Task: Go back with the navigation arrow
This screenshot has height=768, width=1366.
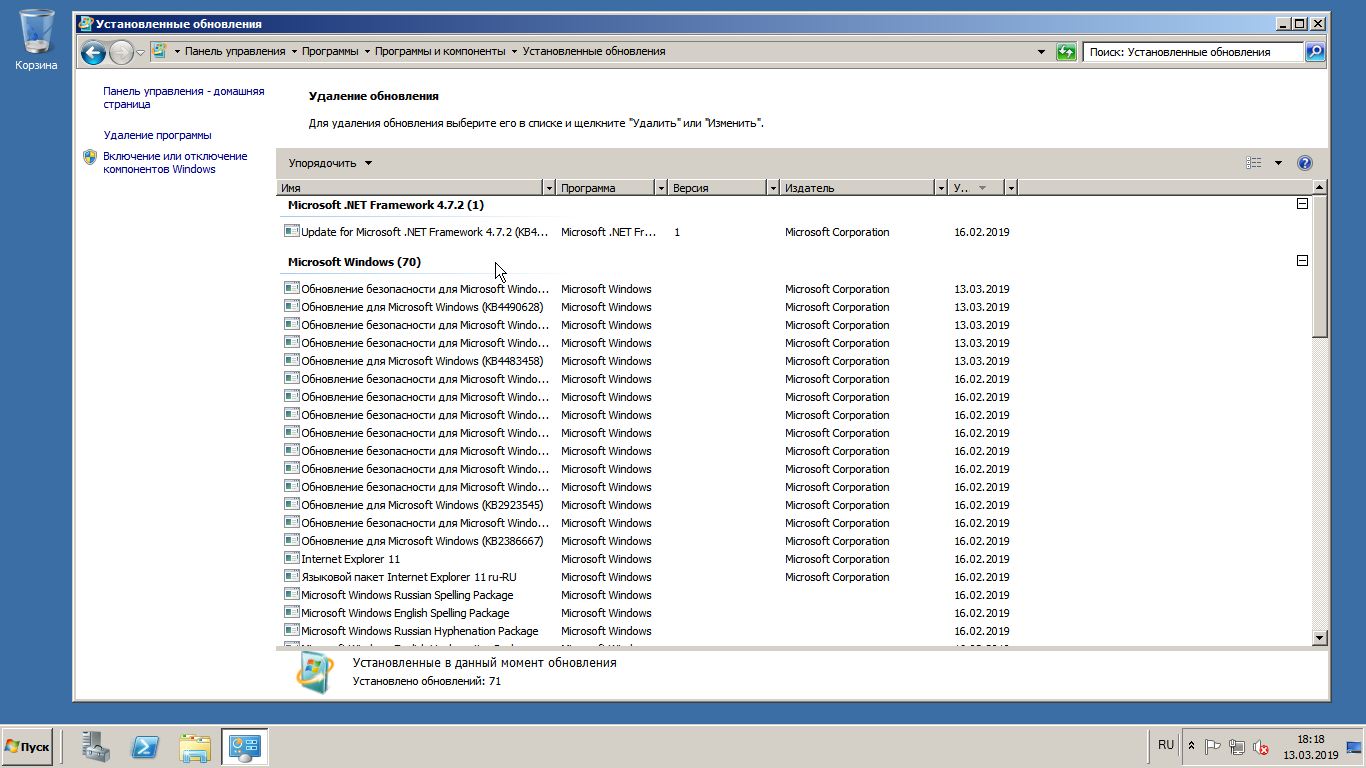Action: coord(94,52)
